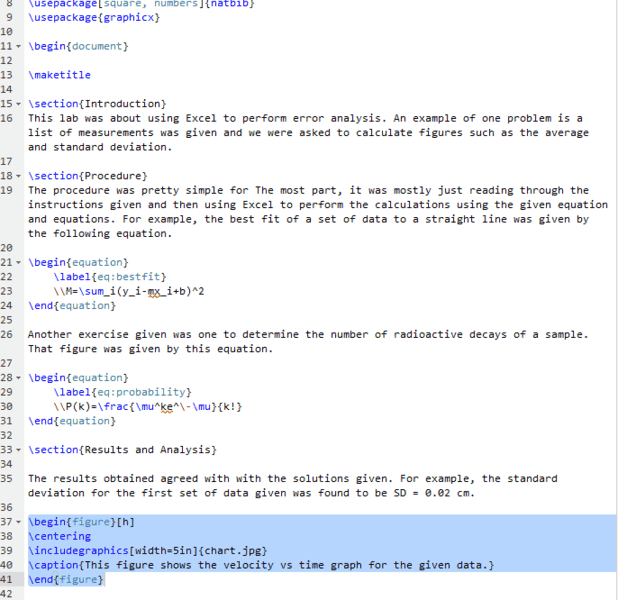Place cursor in \includegraphics chart.jpg line
The height and width of the screenshot is (600, 618).
pos(148,551)
